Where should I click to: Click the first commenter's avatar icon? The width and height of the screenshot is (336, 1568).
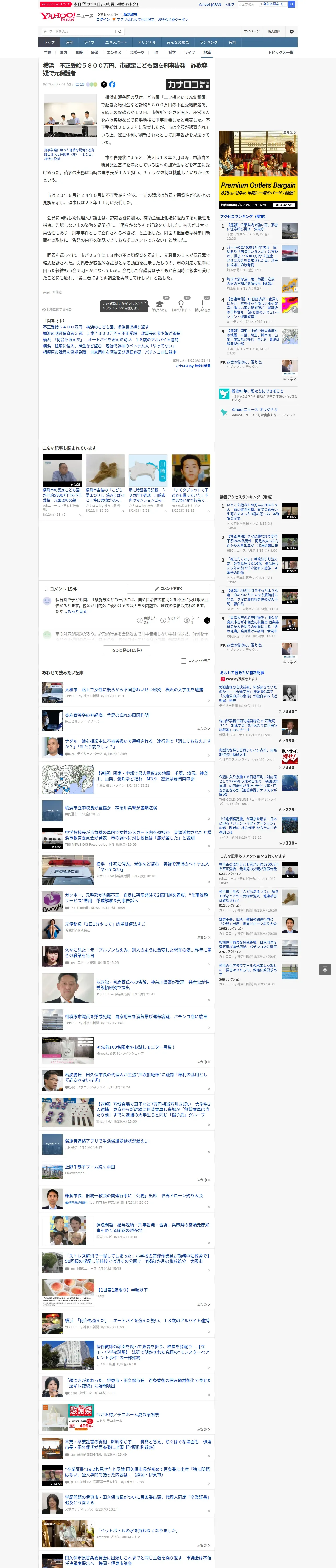47,601
